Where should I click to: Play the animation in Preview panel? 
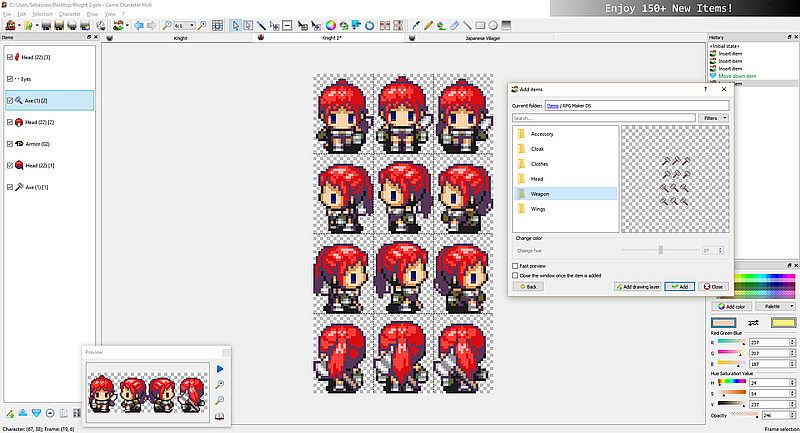click(221, 369)
